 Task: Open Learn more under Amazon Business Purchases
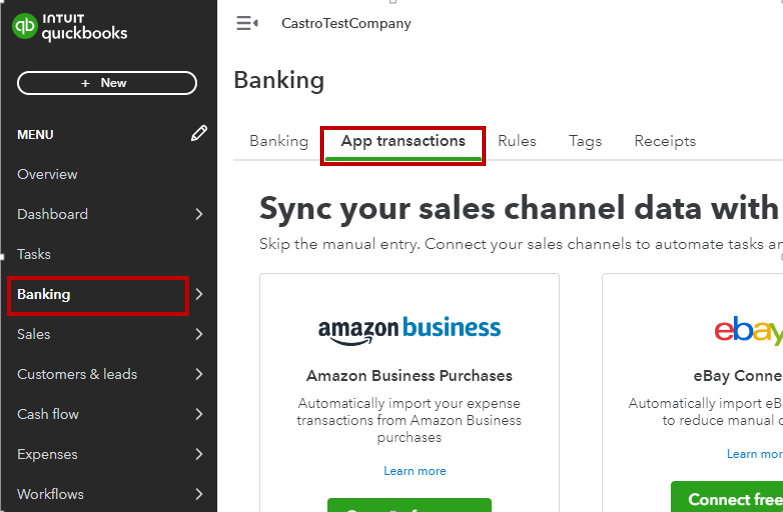(414, 471)
